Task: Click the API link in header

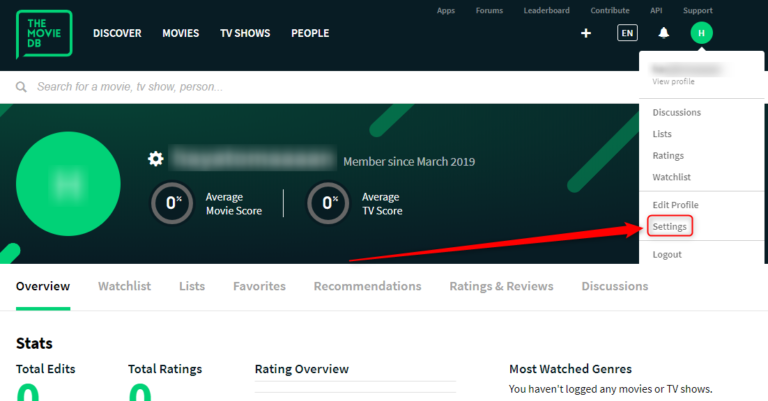Action: coord(656,10)
